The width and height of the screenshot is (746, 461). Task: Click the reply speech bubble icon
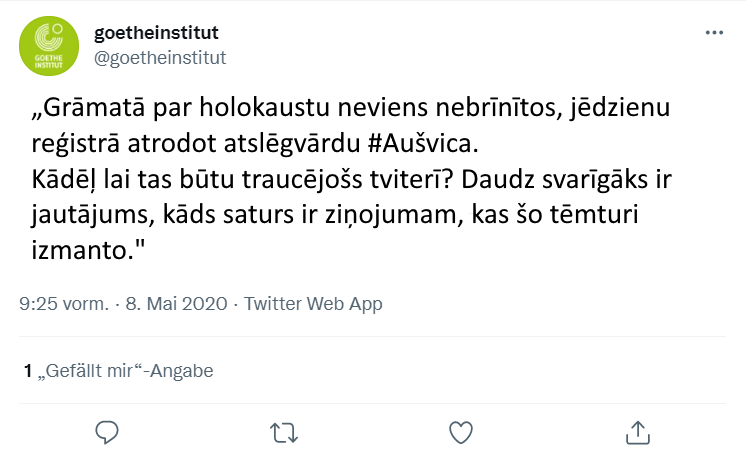(x=107, y=432)
